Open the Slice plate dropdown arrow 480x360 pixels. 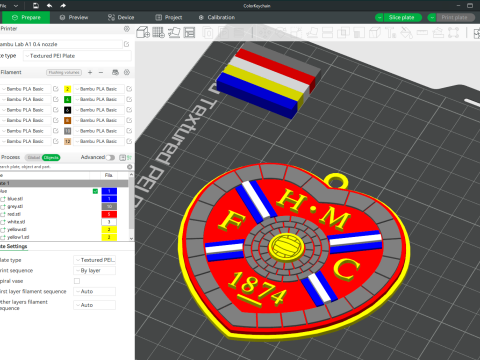(x=379, y=17)
